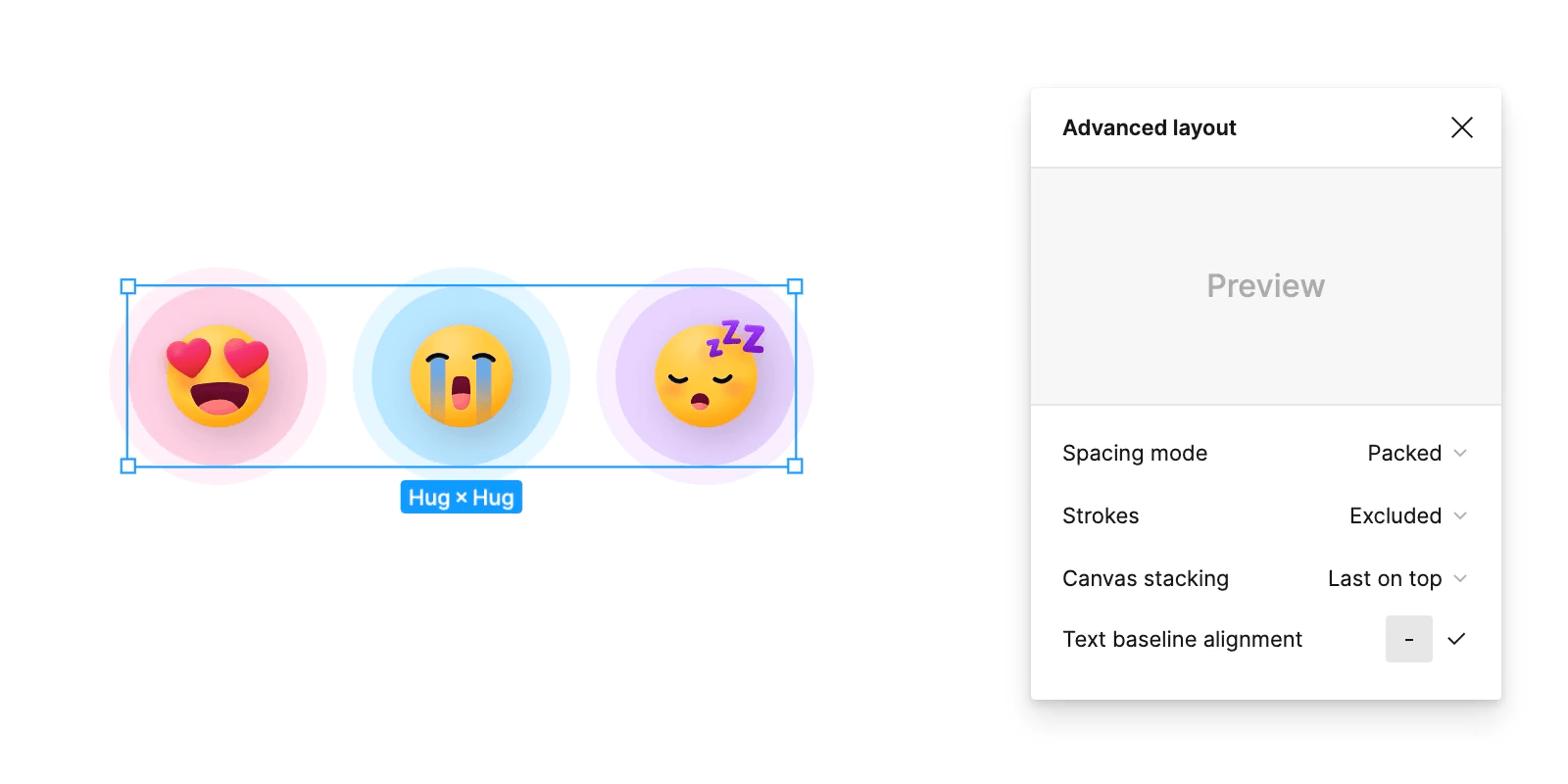Select the heart-eyes emoji icon
This screenshot has width=1568, height=784.
tap(218, 376)
